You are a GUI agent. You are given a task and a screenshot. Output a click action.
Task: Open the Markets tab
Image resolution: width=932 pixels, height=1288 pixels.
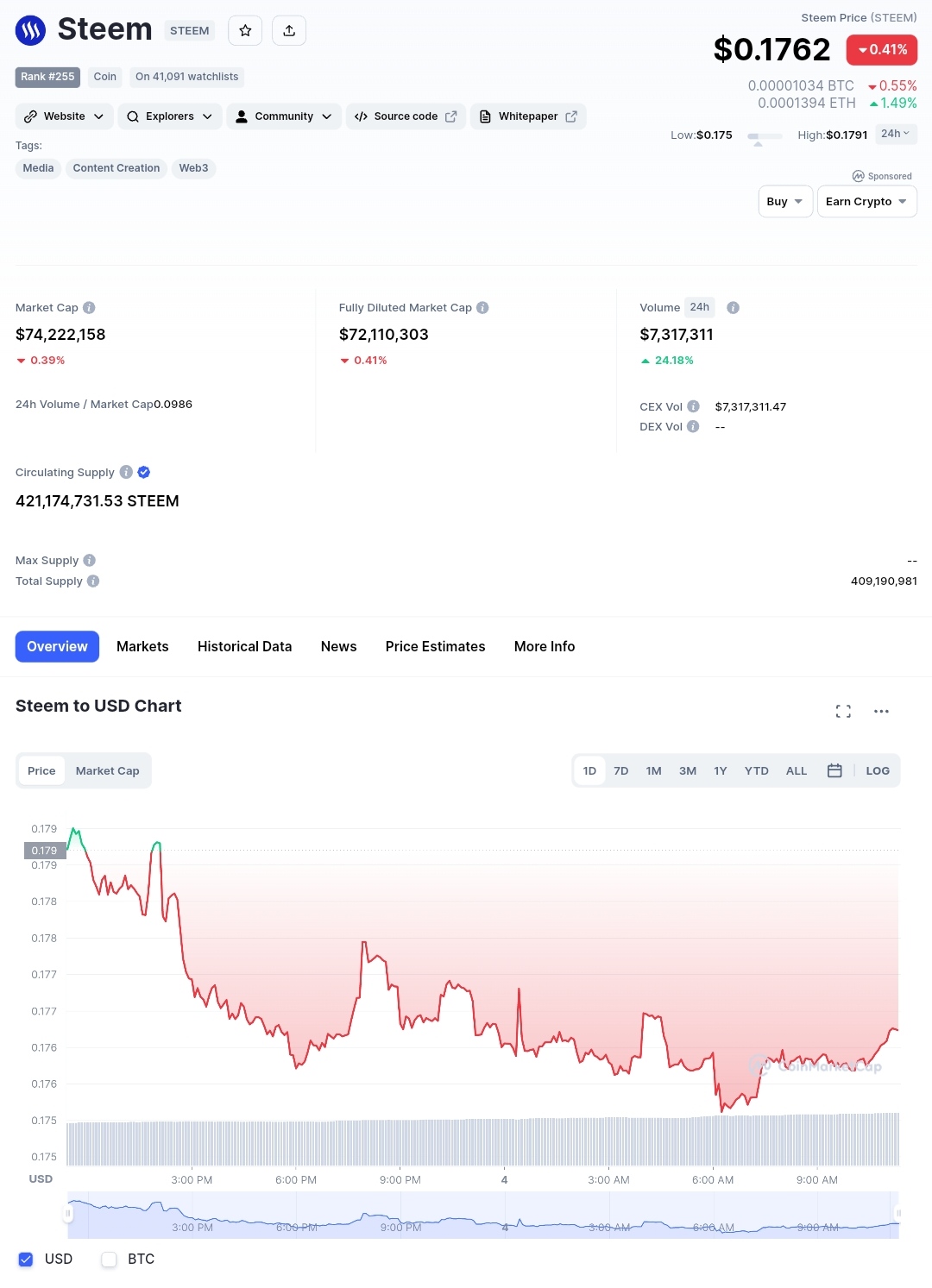tap(142, 646)
